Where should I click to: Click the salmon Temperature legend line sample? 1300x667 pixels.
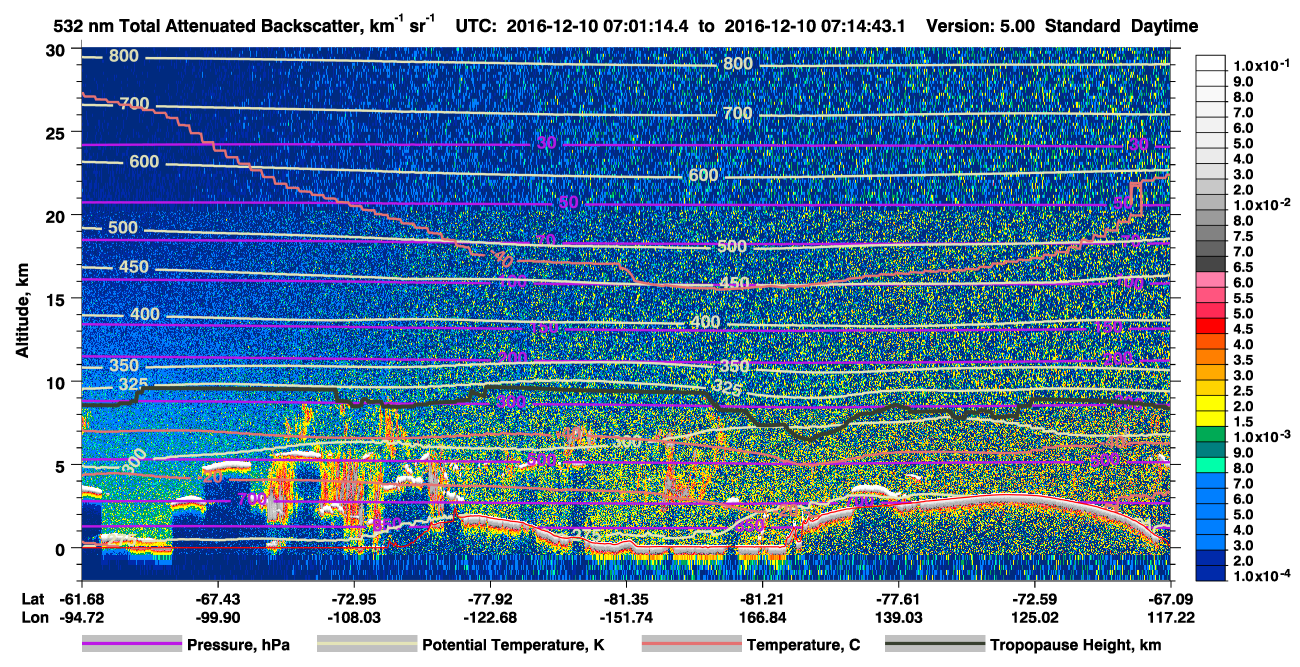point(691,645)
